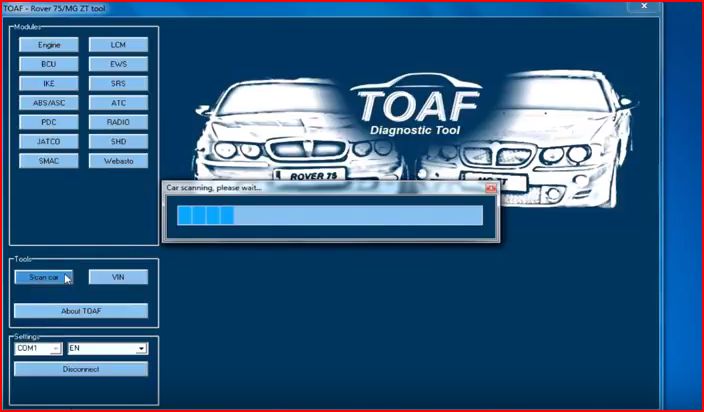The width and height of the screenshot is (704, 412).
Task: Open the LCM module
Action: point(118,45)
